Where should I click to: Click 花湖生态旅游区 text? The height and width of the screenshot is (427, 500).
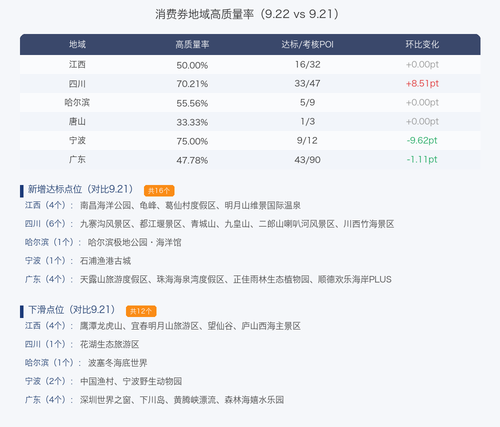110,344
